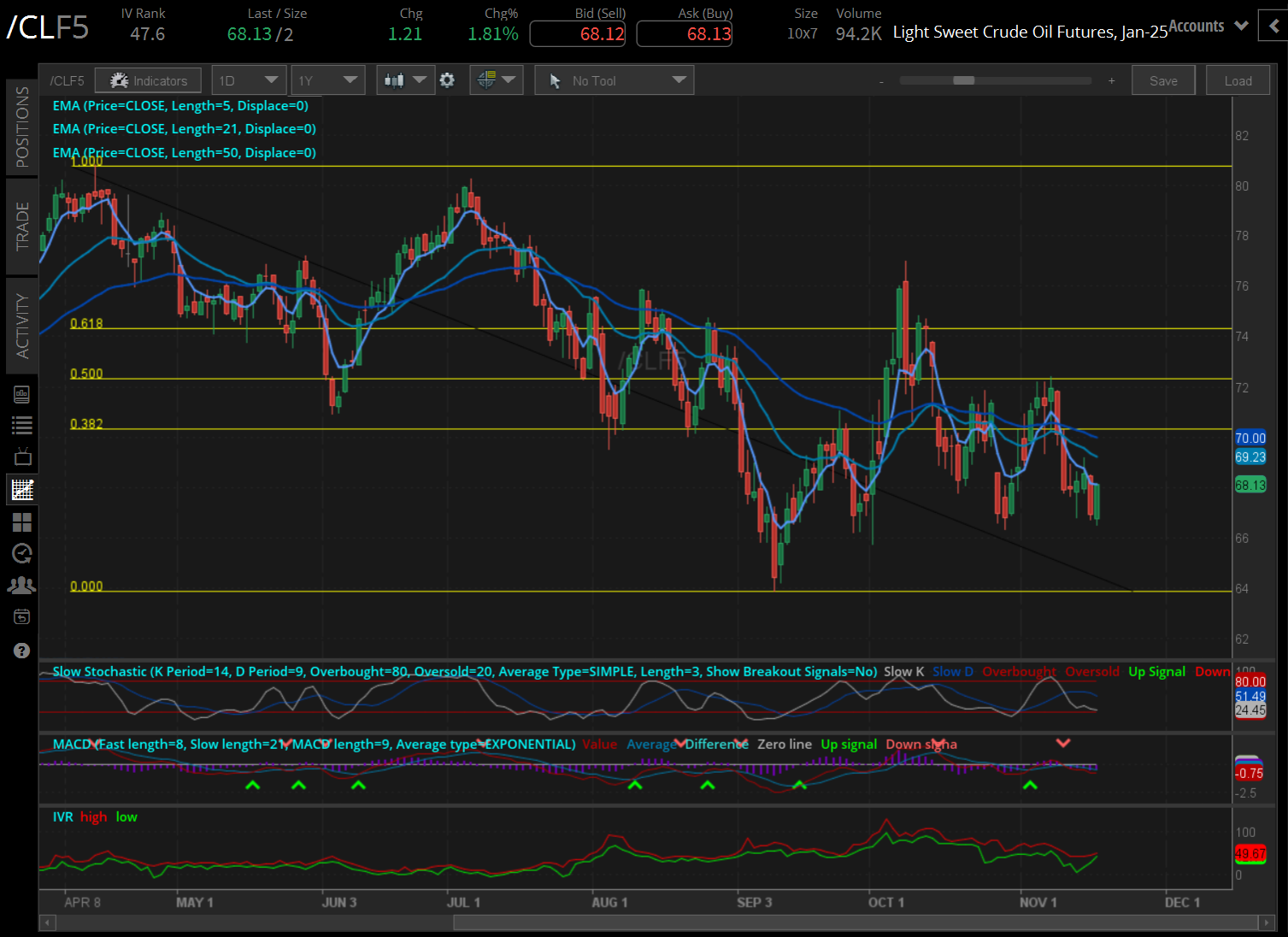Click the live TV icon in sidebar
Viewport: 1288px width, 937px height.
22,457
